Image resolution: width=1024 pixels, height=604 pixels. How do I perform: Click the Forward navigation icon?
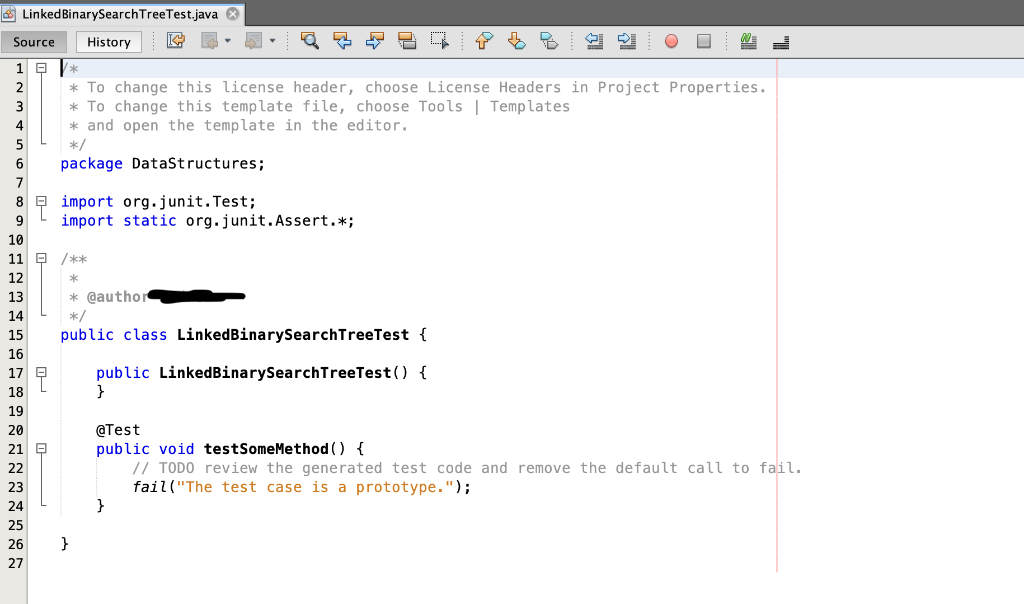253,41
